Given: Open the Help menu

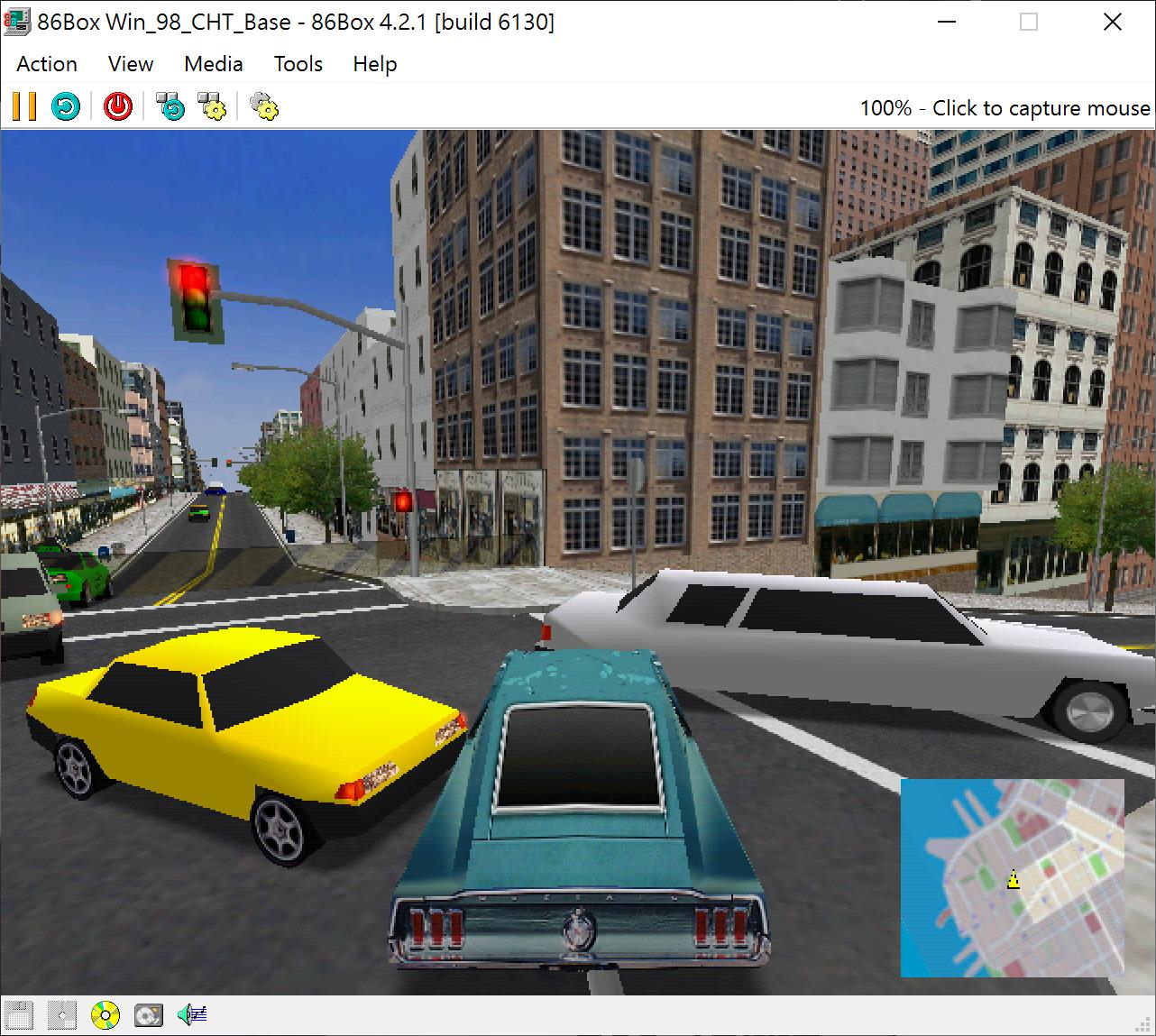Looking at the screenshot, I should (x=375, y=64).
